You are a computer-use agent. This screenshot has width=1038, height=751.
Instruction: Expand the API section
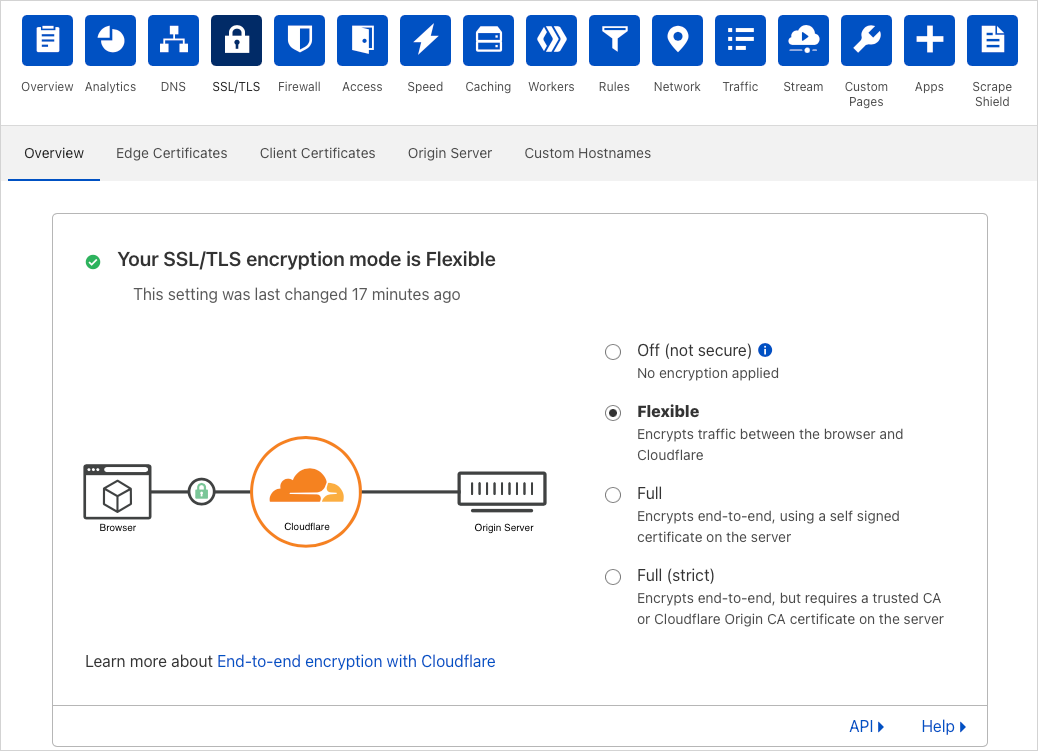(x=866, y=727)
